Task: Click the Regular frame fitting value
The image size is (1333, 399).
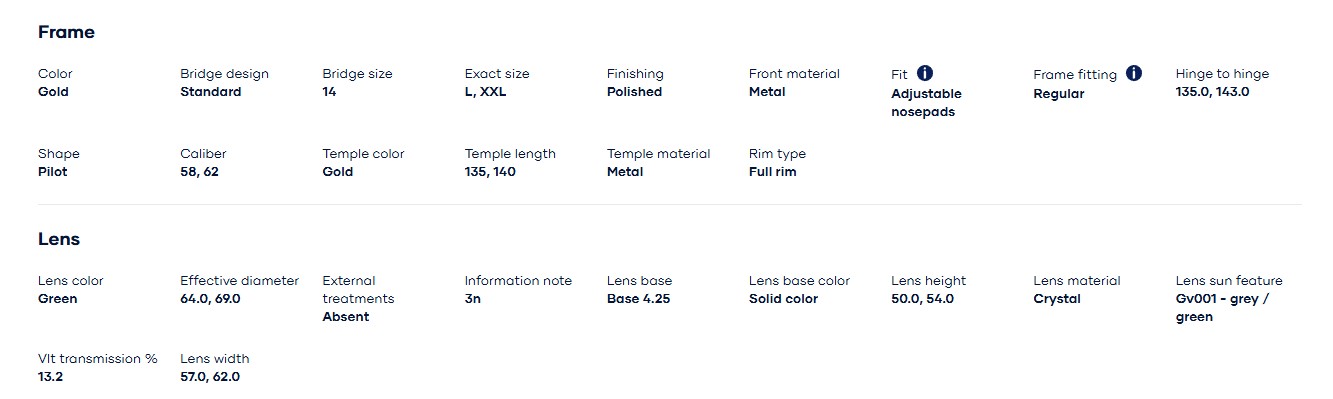Action: (1059, 94)
